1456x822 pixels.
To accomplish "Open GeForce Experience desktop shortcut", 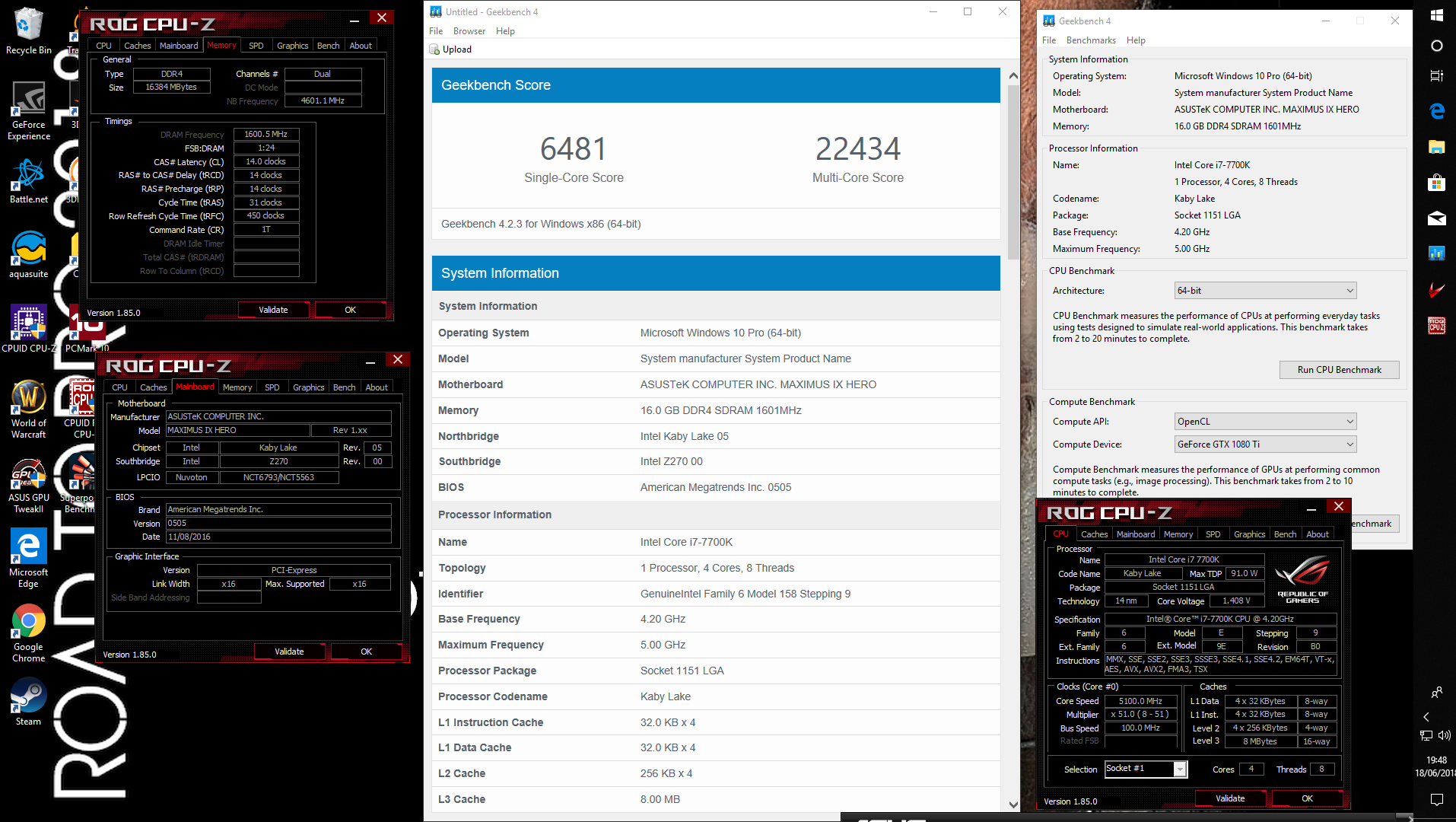I will pos(28,112).
